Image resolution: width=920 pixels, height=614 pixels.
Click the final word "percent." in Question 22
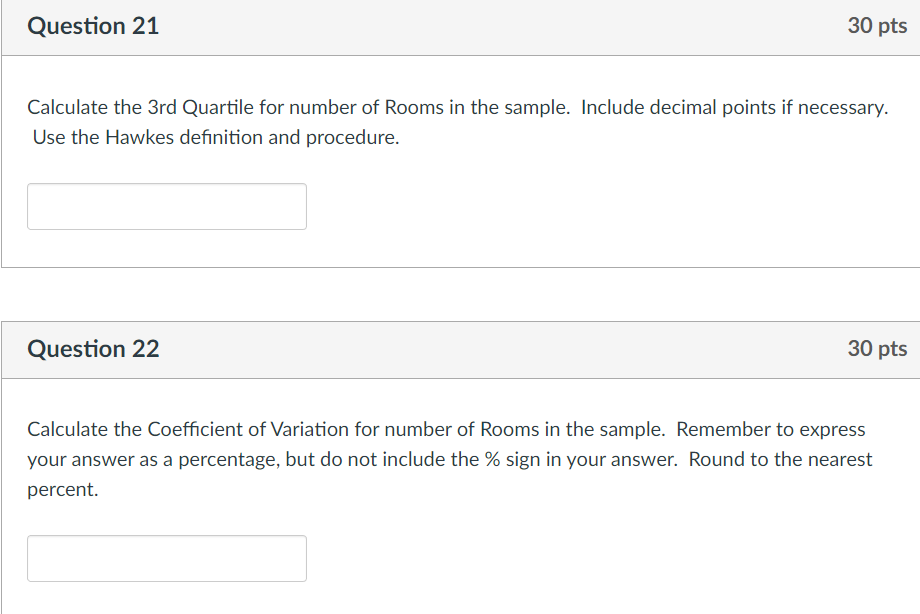coord(63,490)
